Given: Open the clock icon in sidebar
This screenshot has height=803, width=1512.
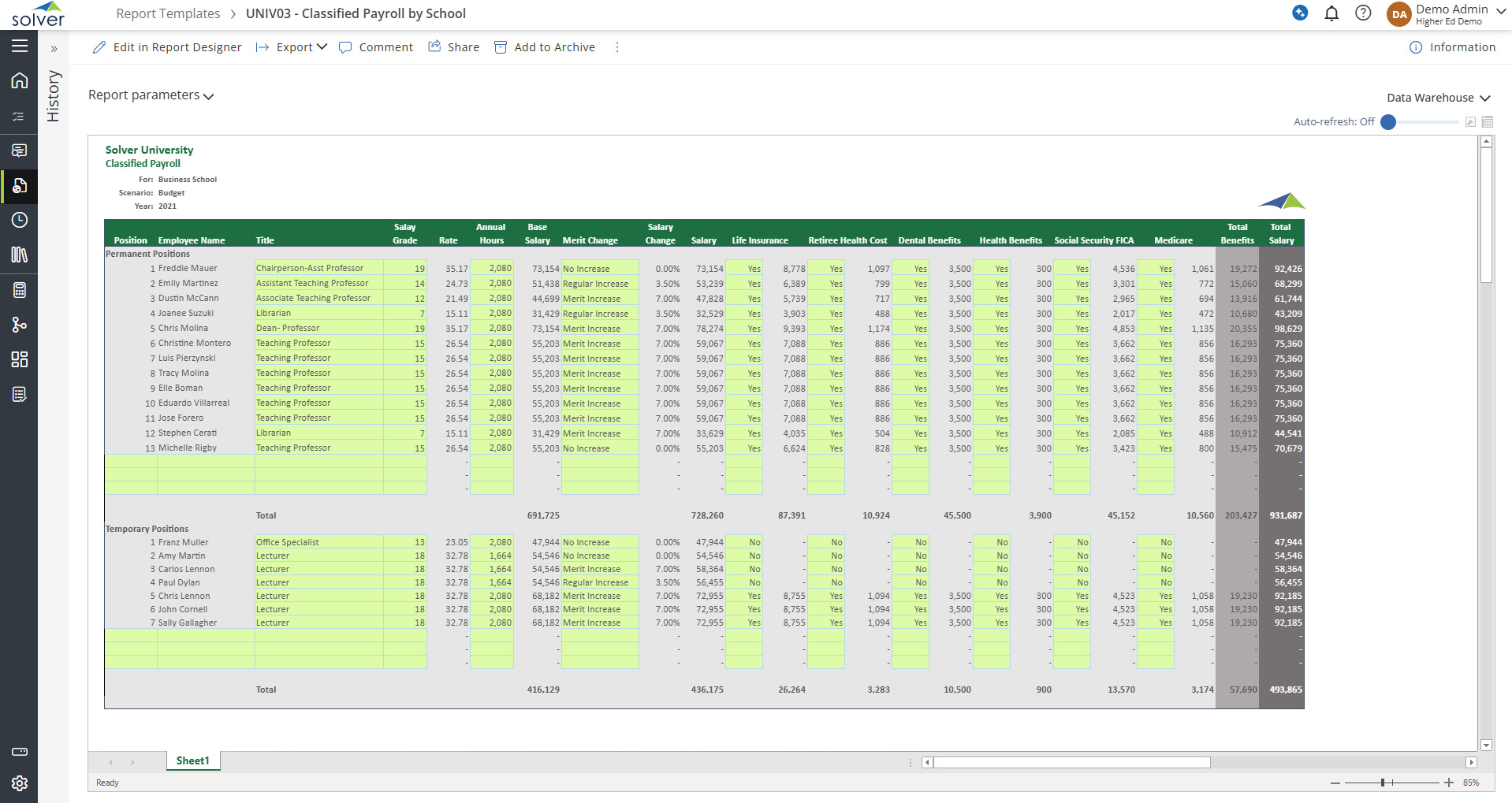Looking at the screenshot, I should 20,221.
